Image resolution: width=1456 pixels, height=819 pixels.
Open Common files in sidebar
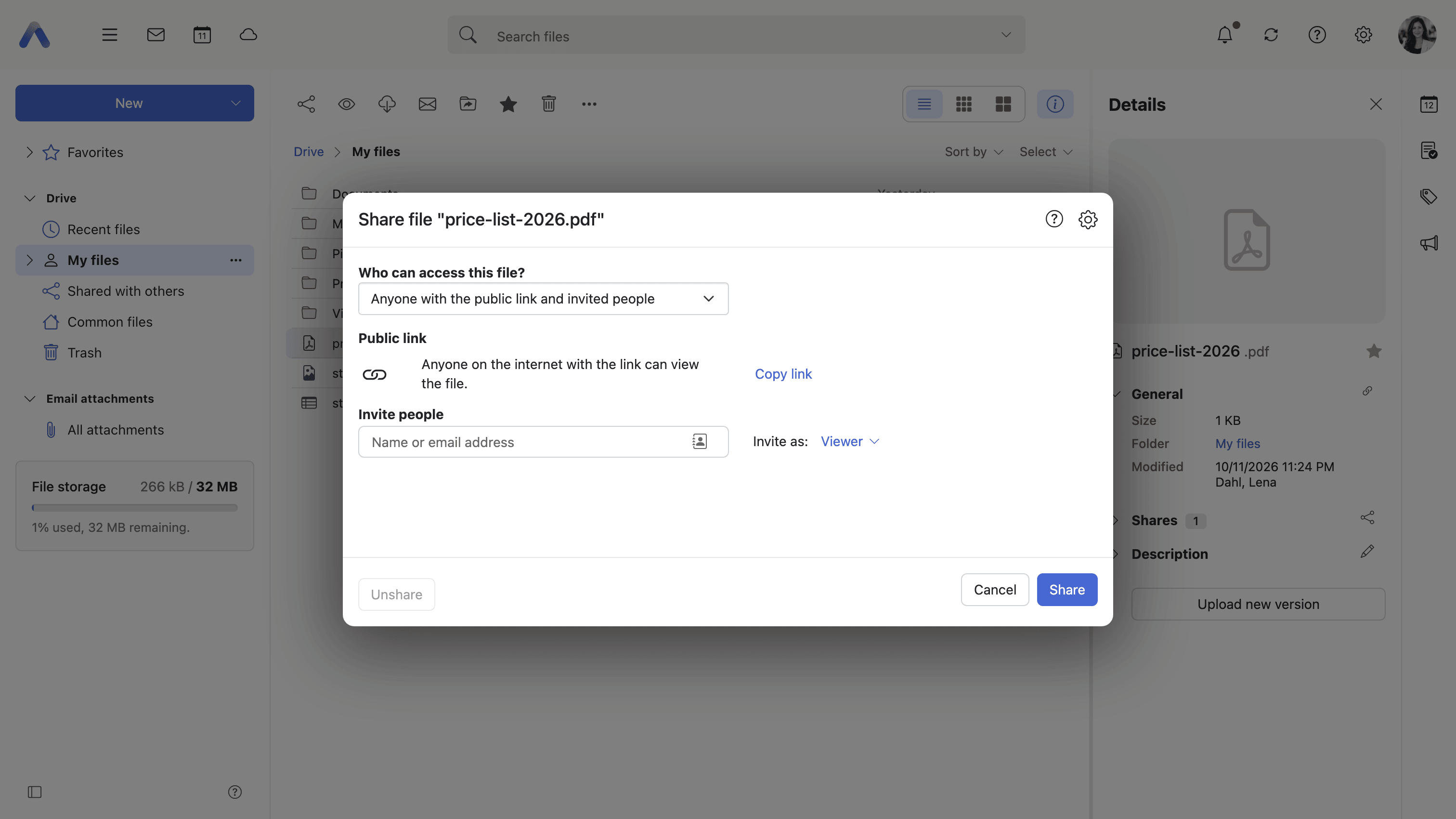coord(110,322)
